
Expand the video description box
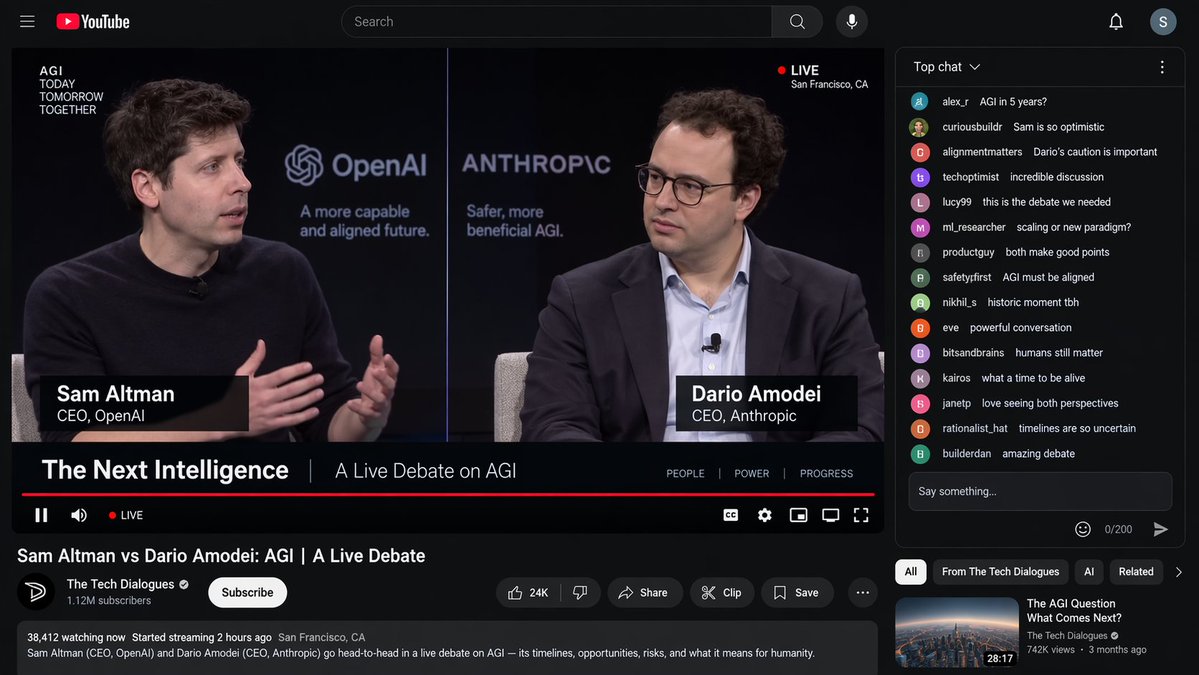[x=447, y=647]
